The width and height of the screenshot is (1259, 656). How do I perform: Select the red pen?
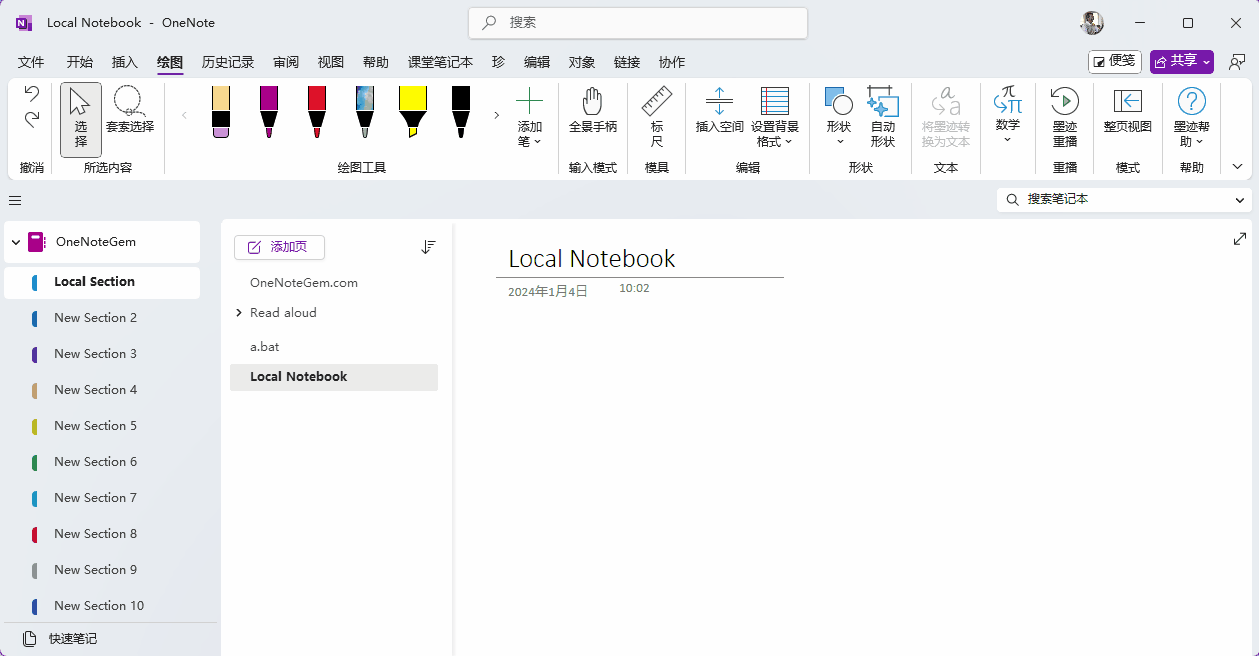317,111
